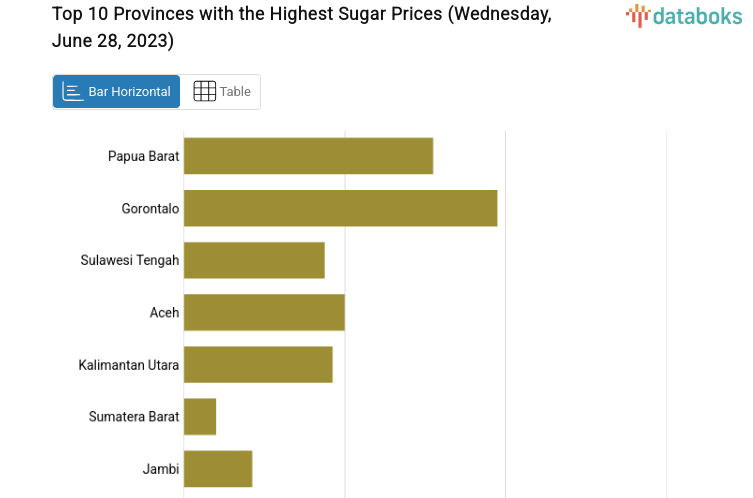The image size is (753, 498).
Task: Click the Papua Barat axis label
Action: coord(143,156)
